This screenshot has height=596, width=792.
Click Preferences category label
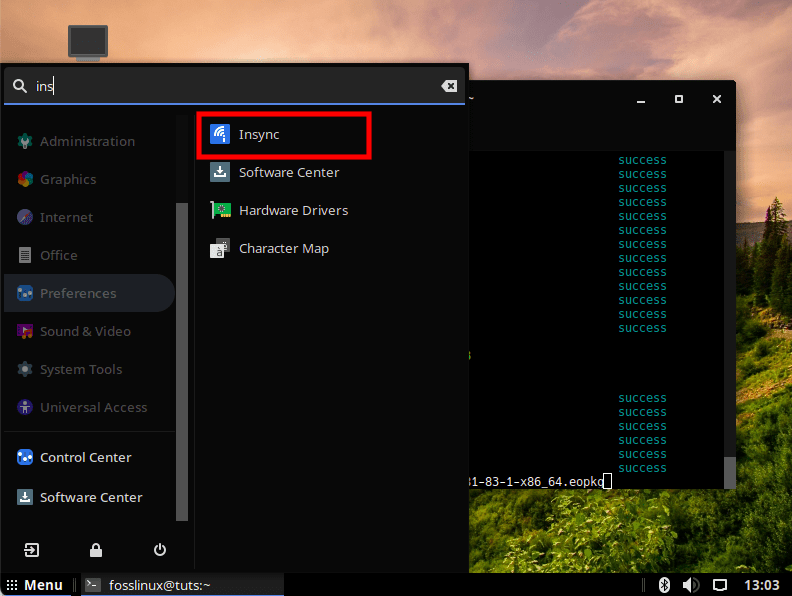(78, 293)
